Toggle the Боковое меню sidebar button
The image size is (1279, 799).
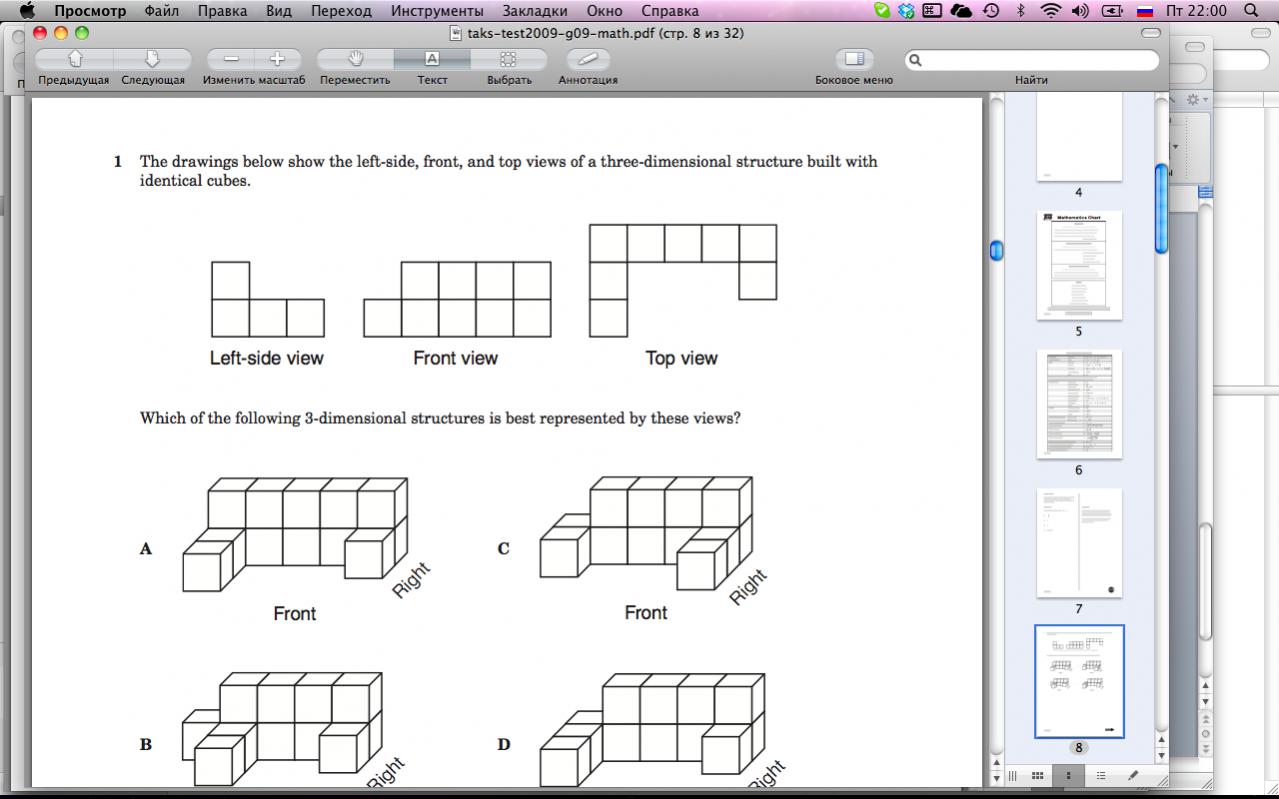[x=853, y=59]
